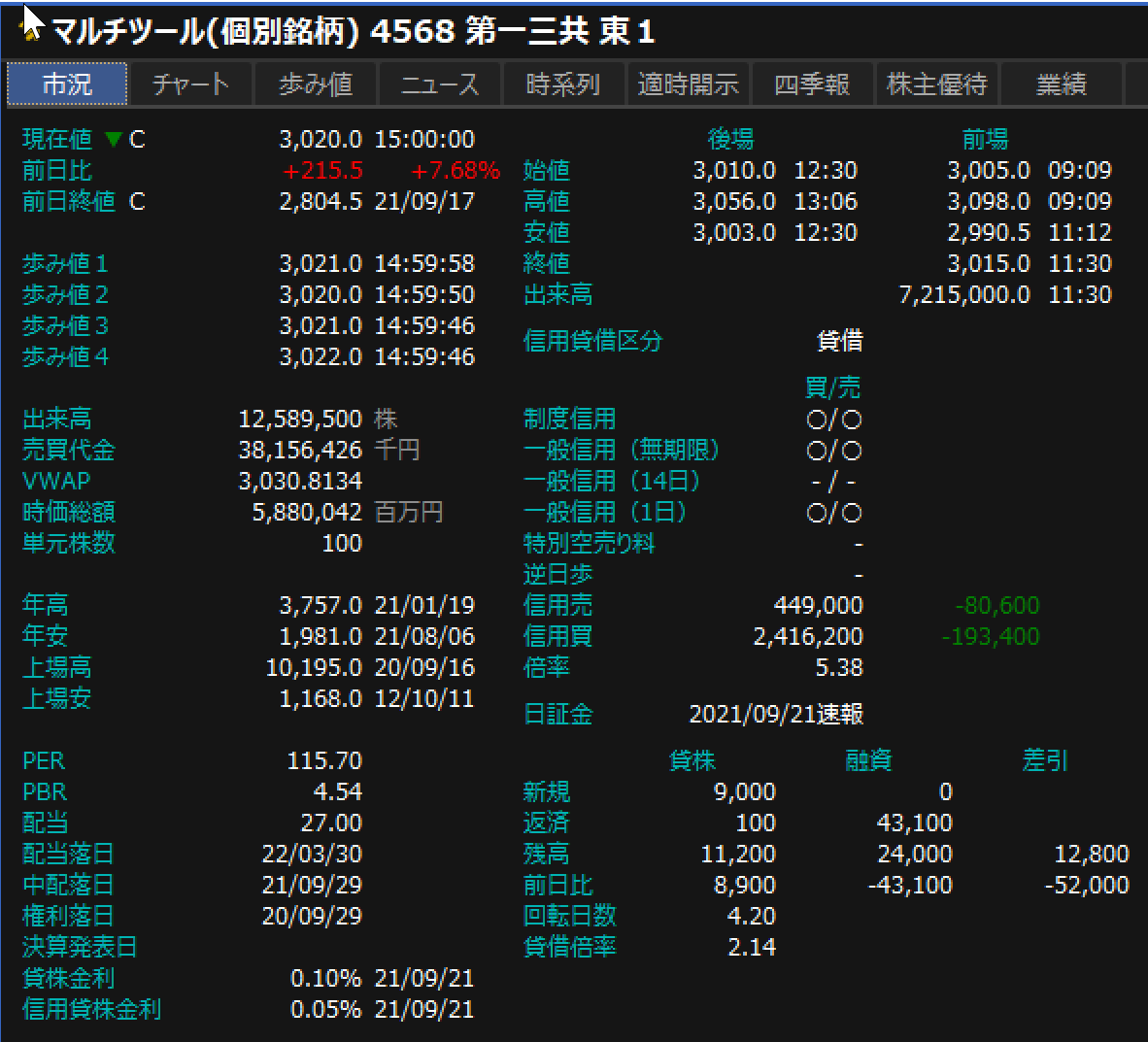
Task: Select the 配当 value 27.00
Action: pyautogui.click(x=331, y=824)
